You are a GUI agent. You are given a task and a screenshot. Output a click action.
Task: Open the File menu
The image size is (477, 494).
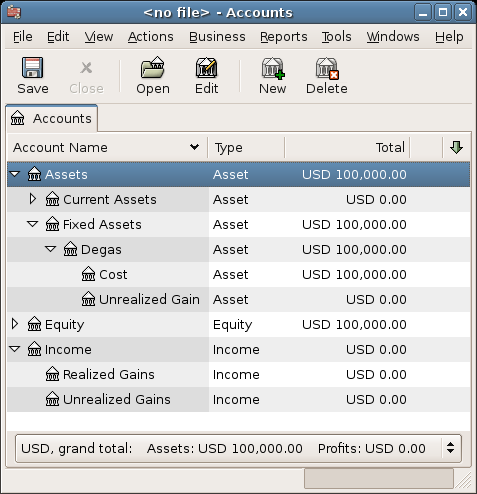tap(23, 37)
